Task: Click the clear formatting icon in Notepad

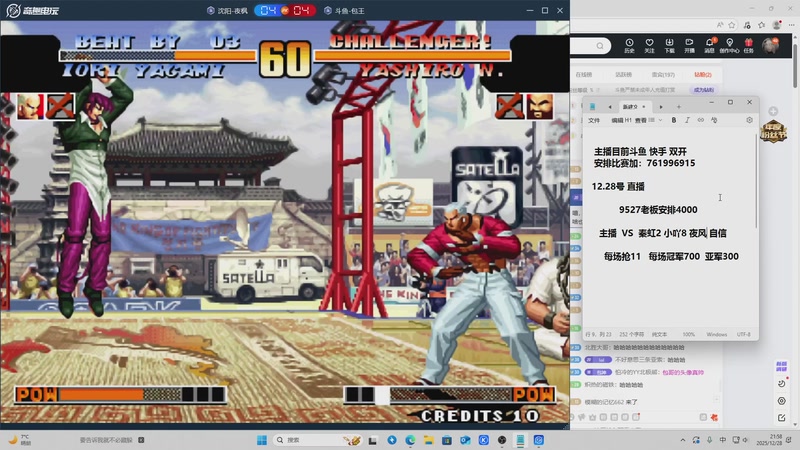Action: click(714, 120)
